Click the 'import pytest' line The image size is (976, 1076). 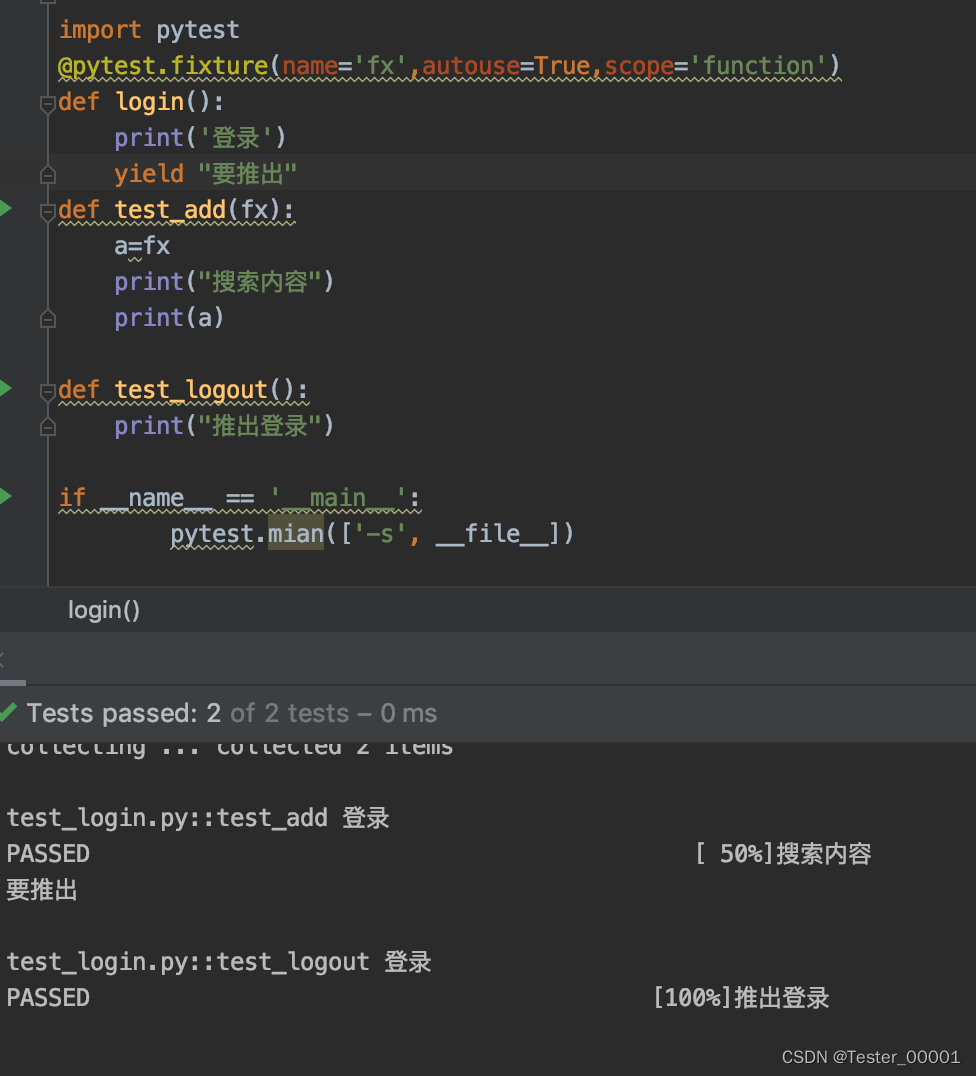pyautogui.click(x=149, y=30)
